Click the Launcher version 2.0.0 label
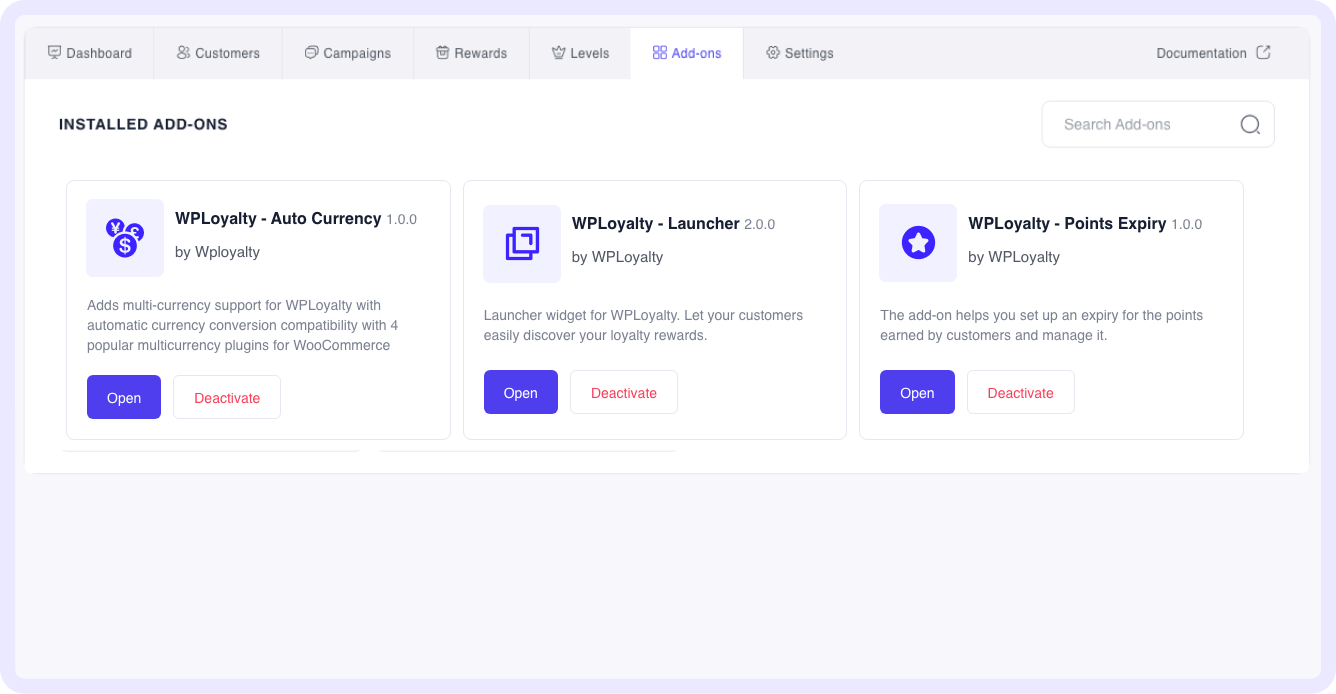The width and height of the screenshot is (1336, 694). click(x=759, y=224)
